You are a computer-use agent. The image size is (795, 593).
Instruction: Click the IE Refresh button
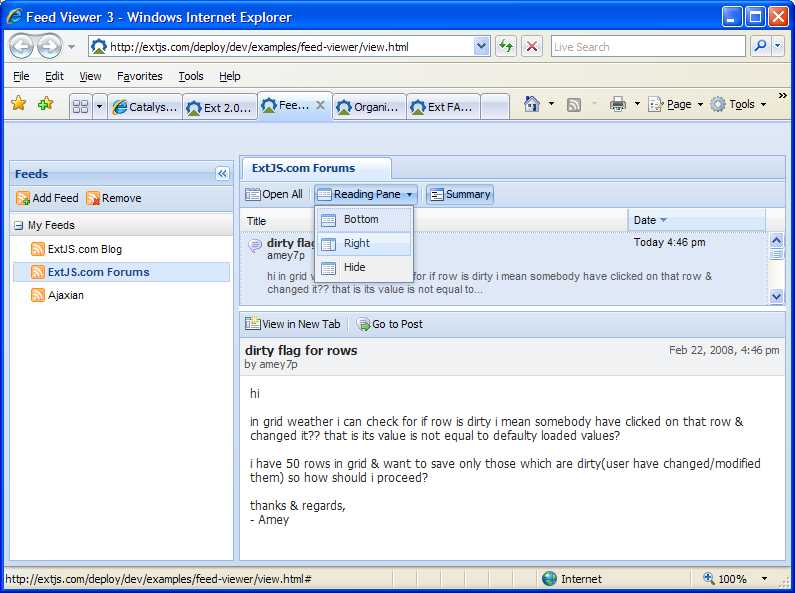pyautogui.click(x=506, y=47)
